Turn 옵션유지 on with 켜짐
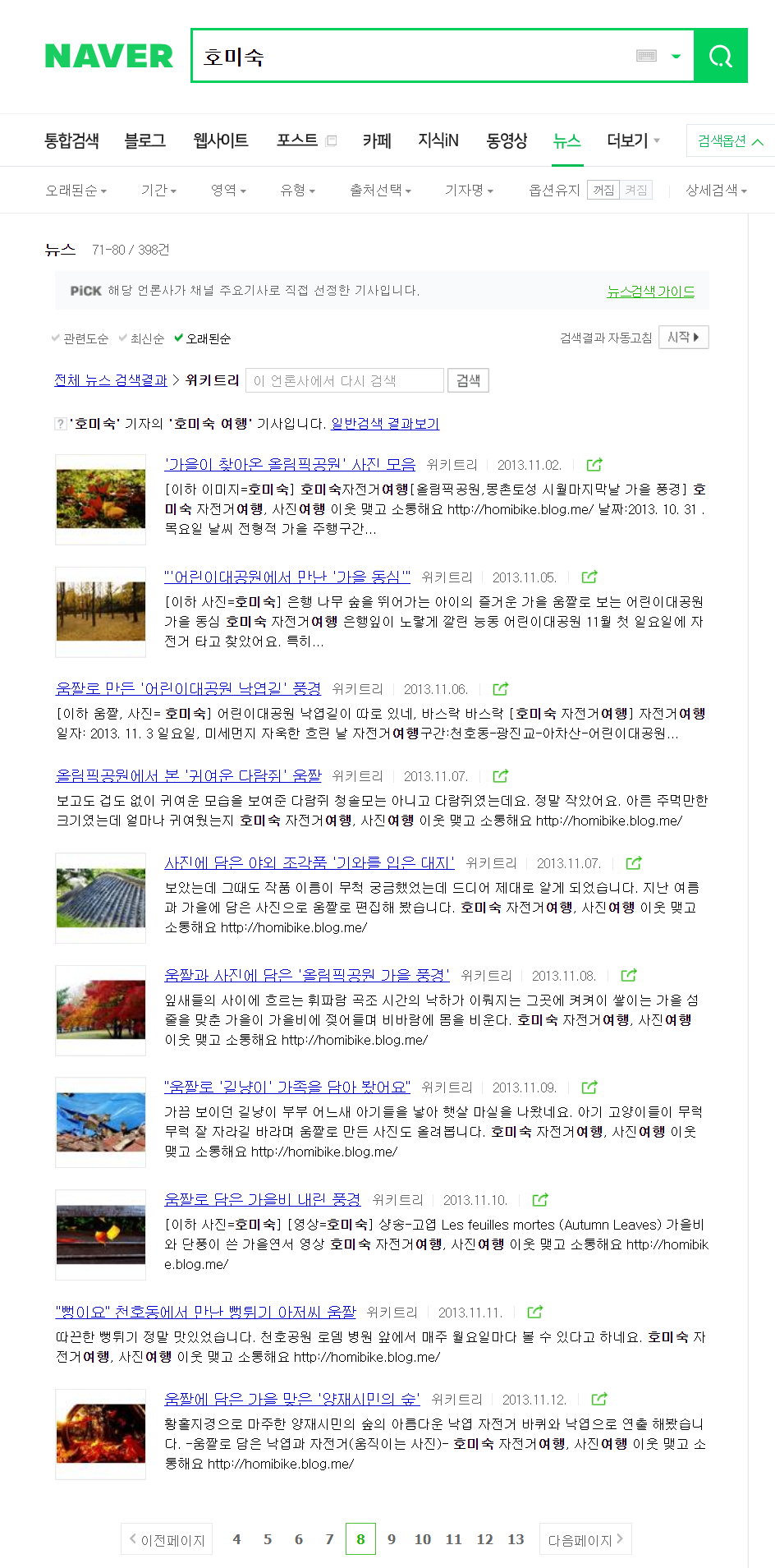 tap(636, 191)
